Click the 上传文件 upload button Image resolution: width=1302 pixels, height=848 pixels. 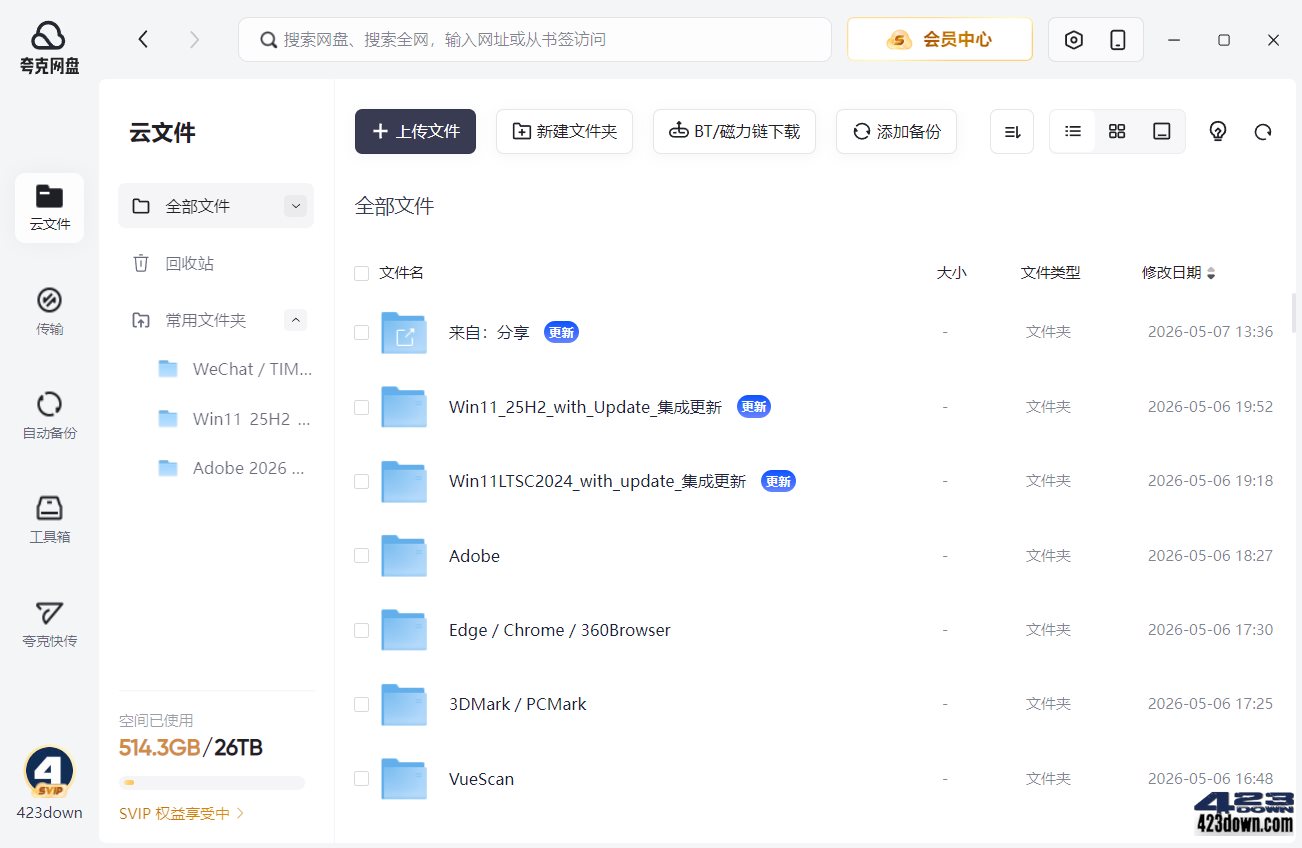click(x=415, y=131)
